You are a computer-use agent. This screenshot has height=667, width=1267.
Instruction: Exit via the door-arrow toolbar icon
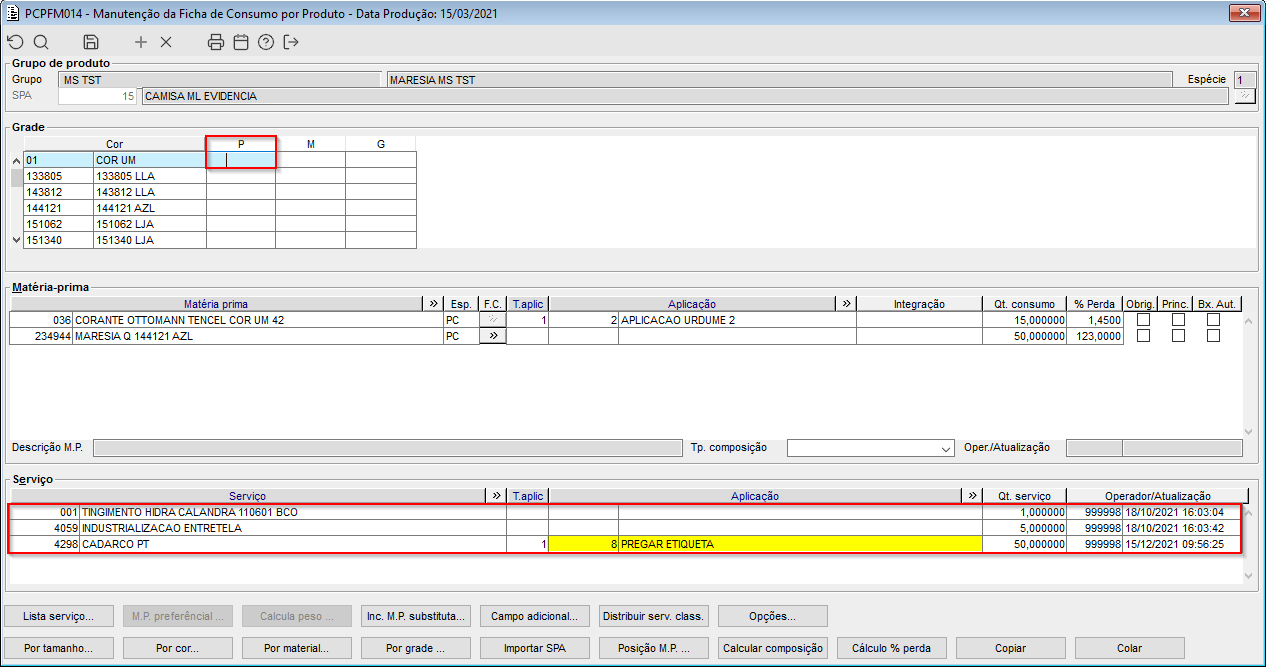coord(291,42)
